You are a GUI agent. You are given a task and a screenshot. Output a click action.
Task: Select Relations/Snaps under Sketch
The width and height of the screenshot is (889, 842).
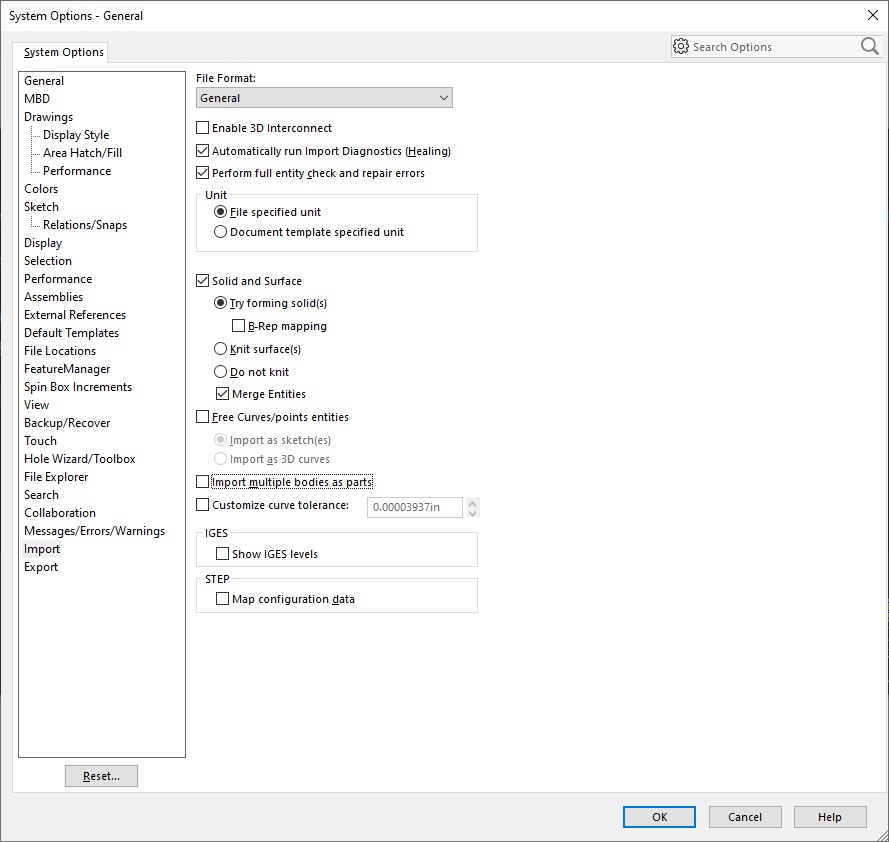tap(85, 225)
